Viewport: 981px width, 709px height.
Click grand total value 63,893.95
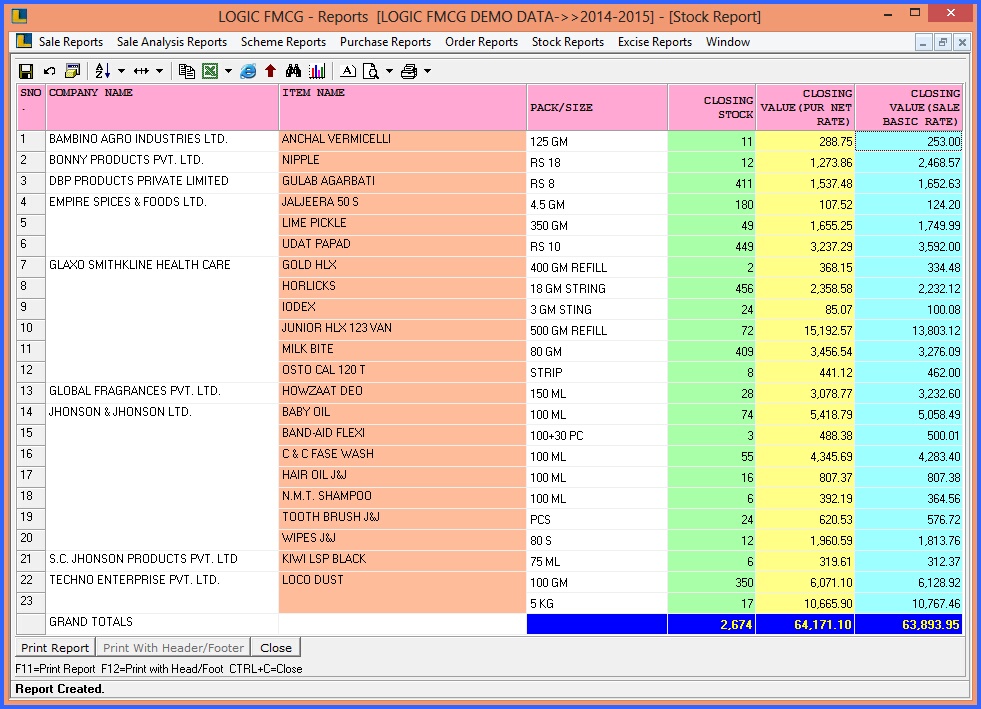[x=909, y=624]
